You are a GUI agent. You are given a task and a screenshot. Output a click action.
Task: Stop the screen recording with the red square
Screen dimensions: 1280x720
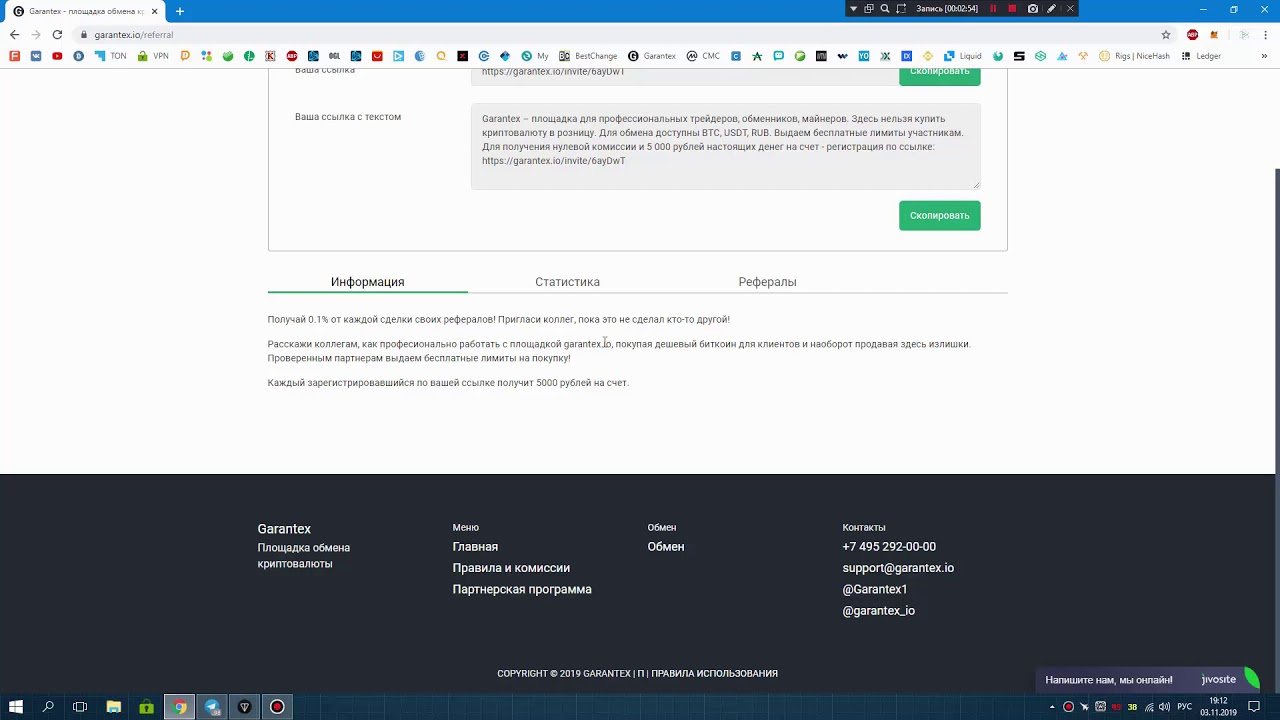point(1012,8)
